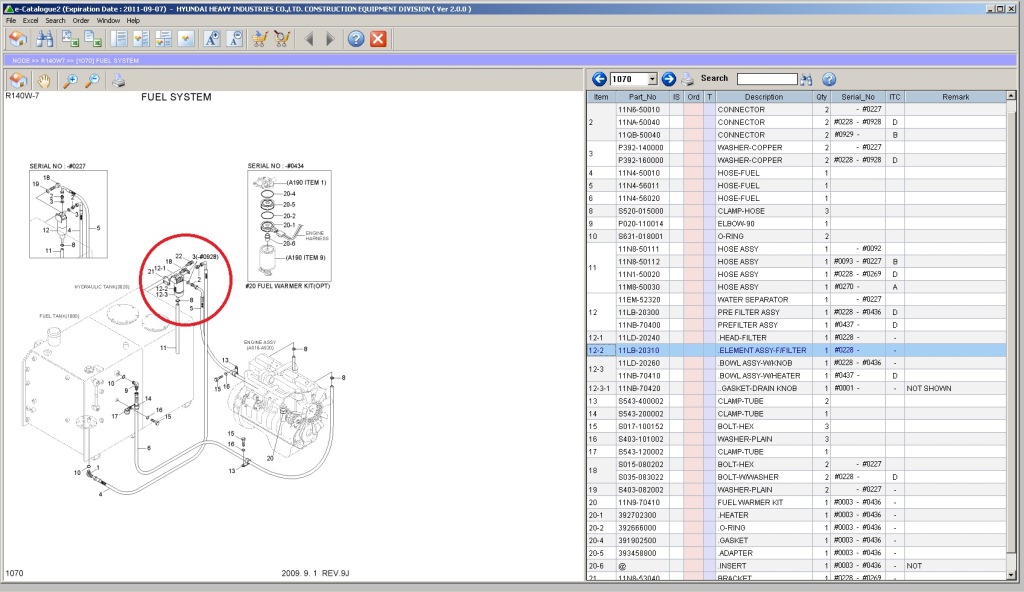Open the Window menu
The width and height of the screenshot is (1024, 592).
point(108,20)
